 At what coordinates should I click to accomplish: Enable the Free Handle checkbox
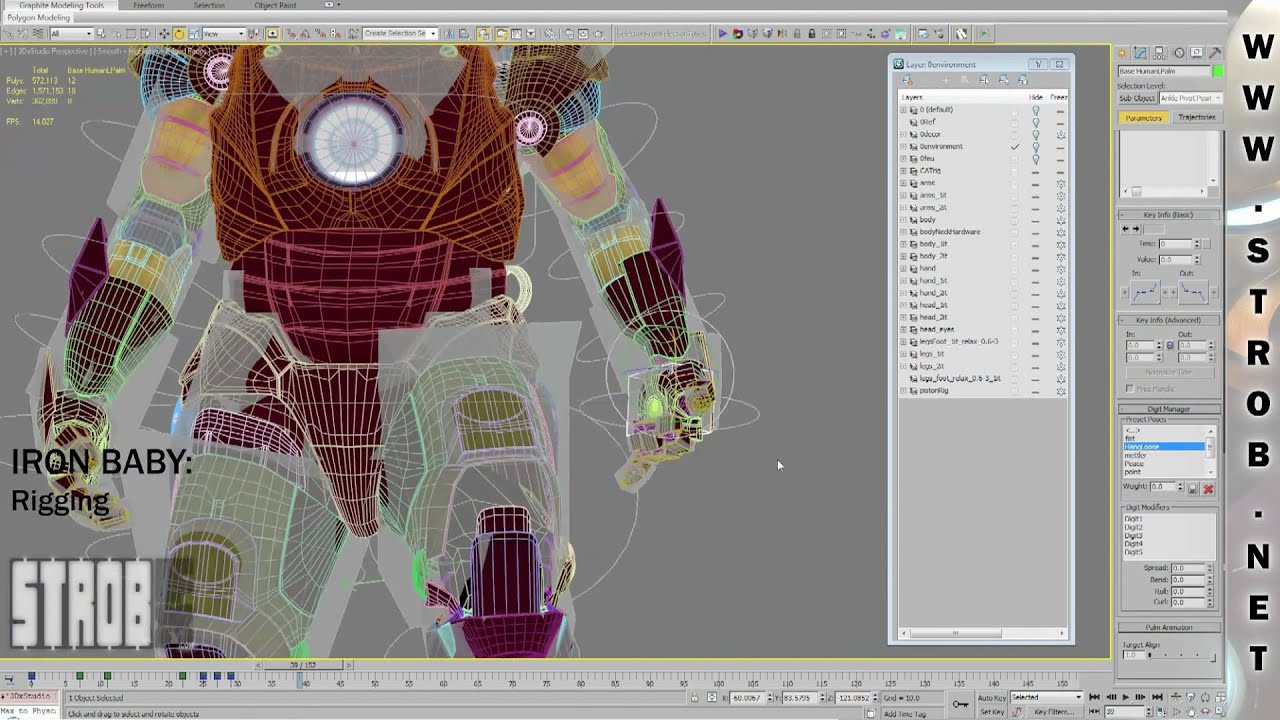coord(1130,388)
